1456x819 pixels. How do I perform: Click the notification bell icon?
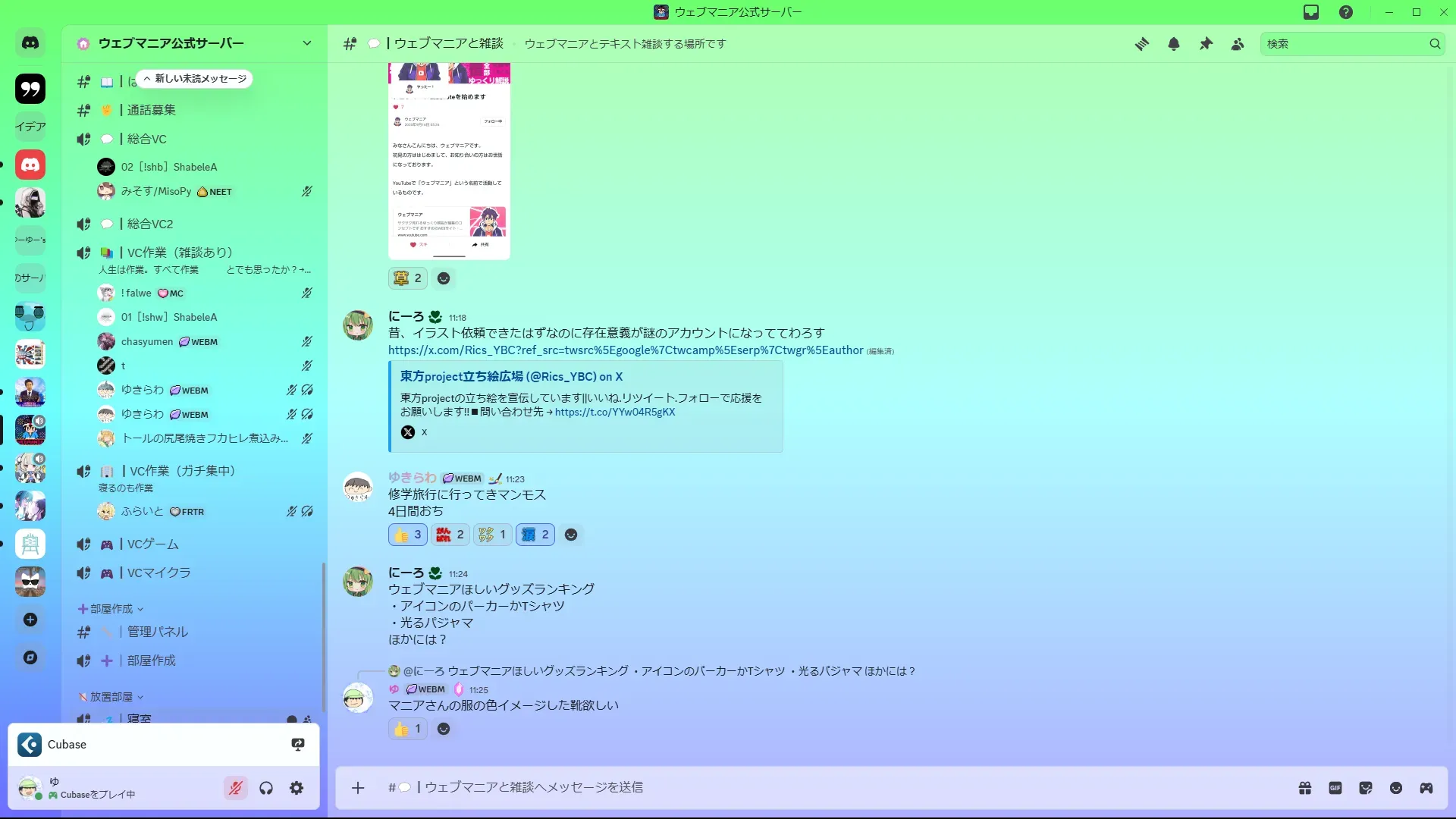(x=1174, y=44)
